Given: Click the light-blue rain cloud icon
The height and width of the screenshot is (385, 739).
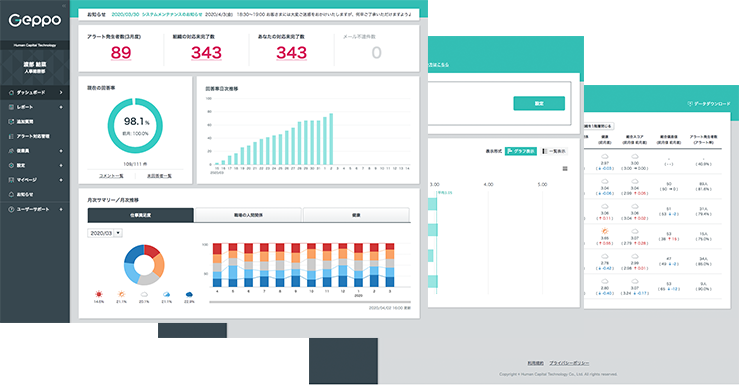Looking at the screenshot, I should [166, 294].
